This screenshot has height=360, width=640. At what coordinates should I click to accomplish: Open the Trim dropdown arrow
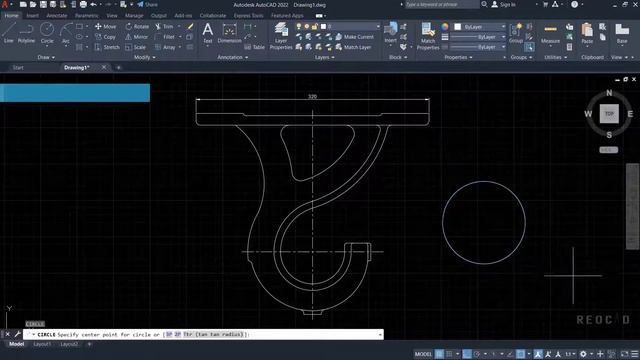pos(179,26)
